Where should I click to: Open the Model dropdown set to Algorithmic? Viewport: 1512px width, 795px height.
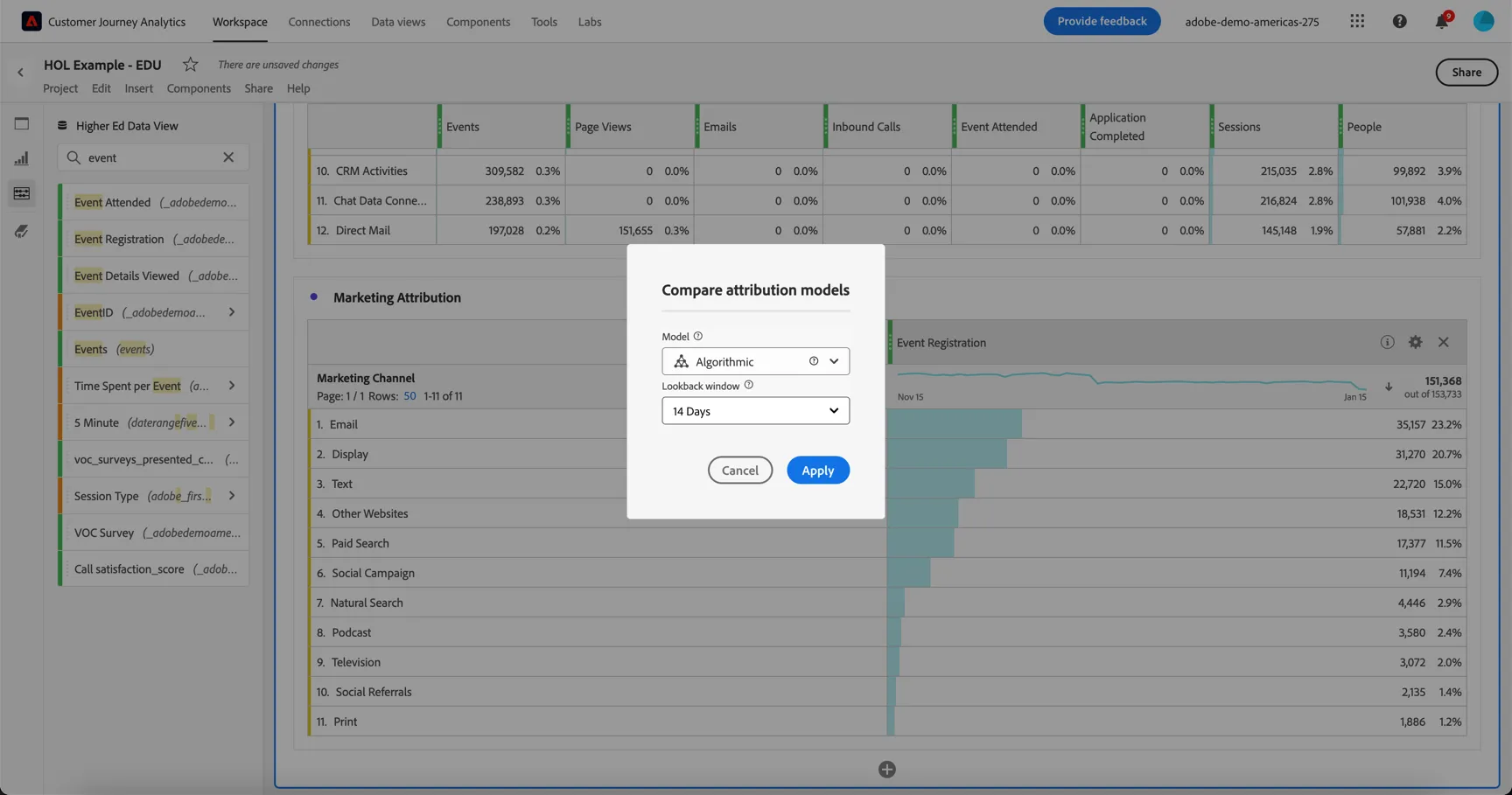[x=755, y=361]
